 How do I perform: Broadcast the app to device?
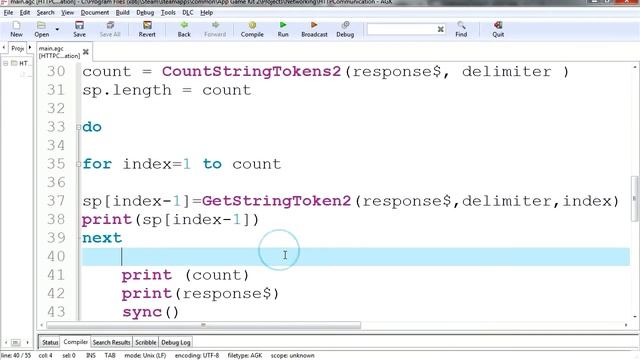(x=314, y=29)
